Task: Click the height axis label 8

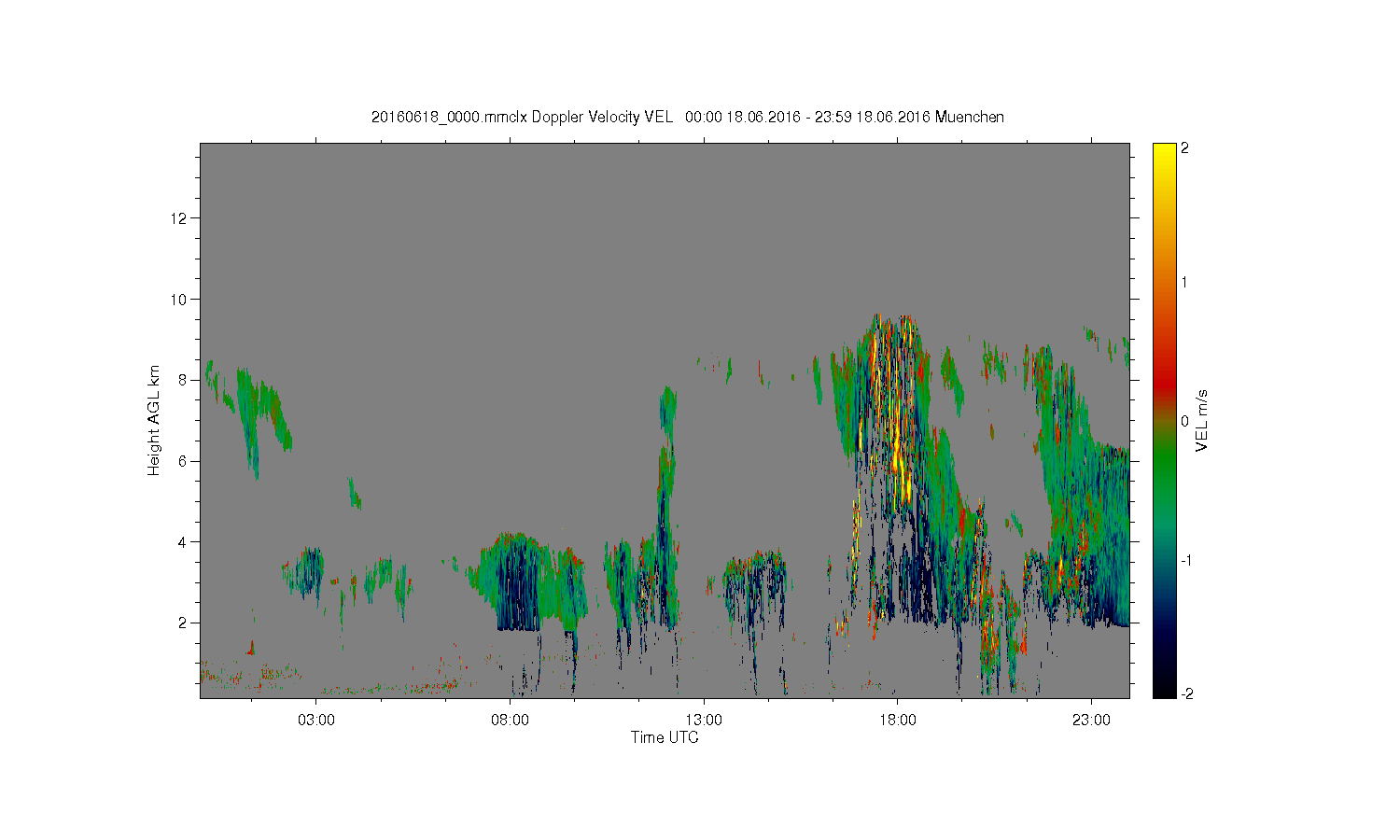Action: pyautogui.click(x=183, y=380)
